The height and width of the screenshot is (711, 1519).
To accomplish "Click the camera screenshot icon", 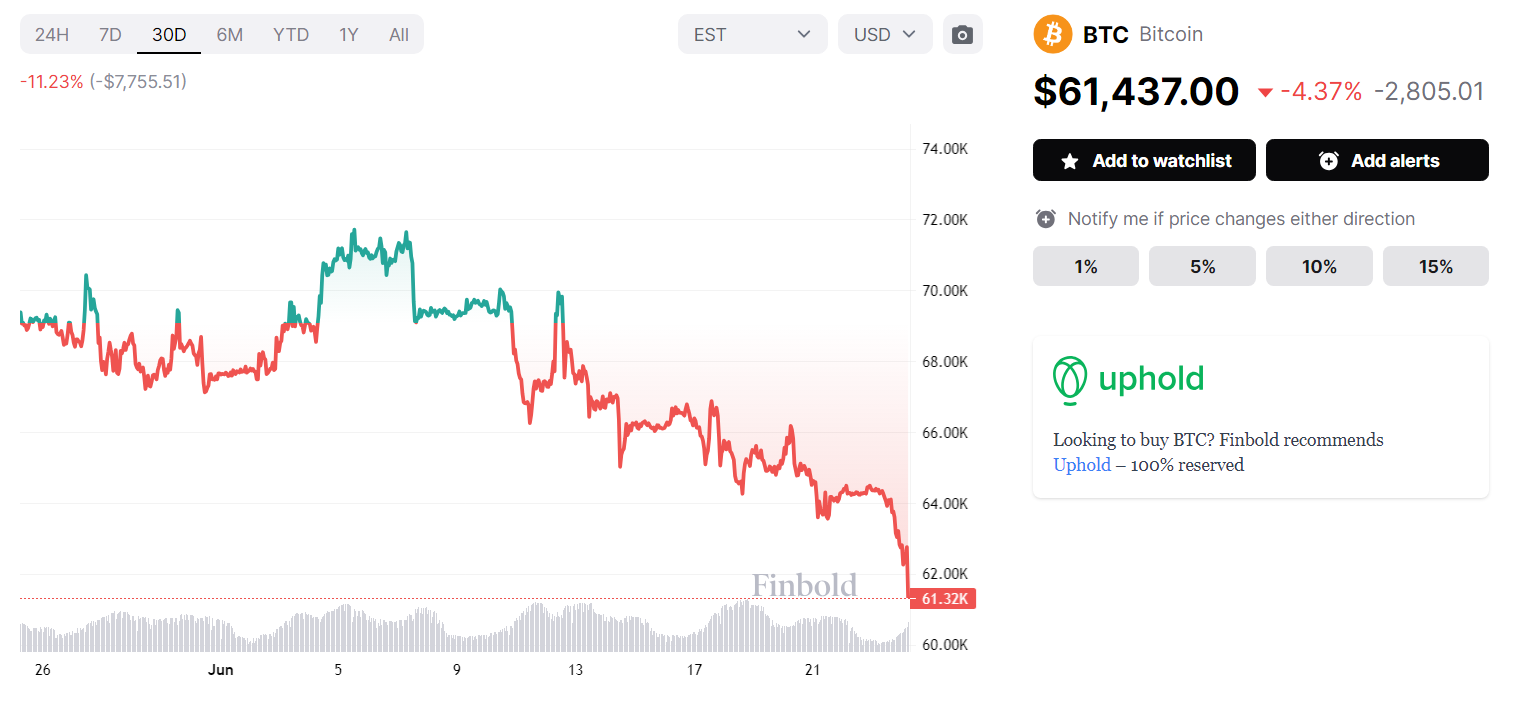I will (962, 35).
